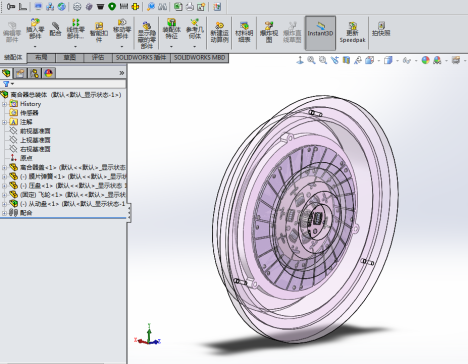The image size is (468, 364).
Task: Click the printer icon in the top toolbar
Action: 190,7
